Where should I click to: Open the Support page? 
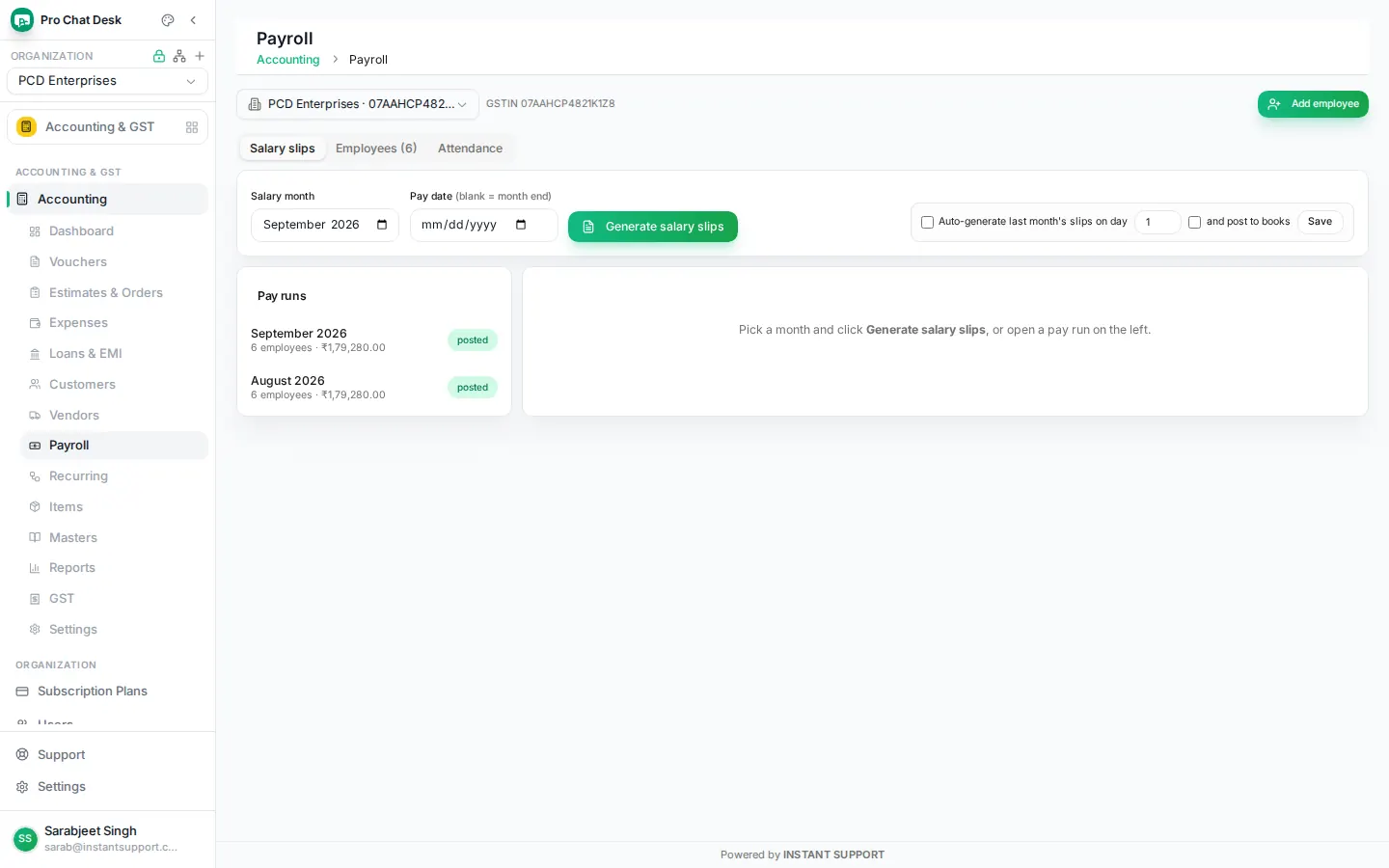[x=108, y=755]
